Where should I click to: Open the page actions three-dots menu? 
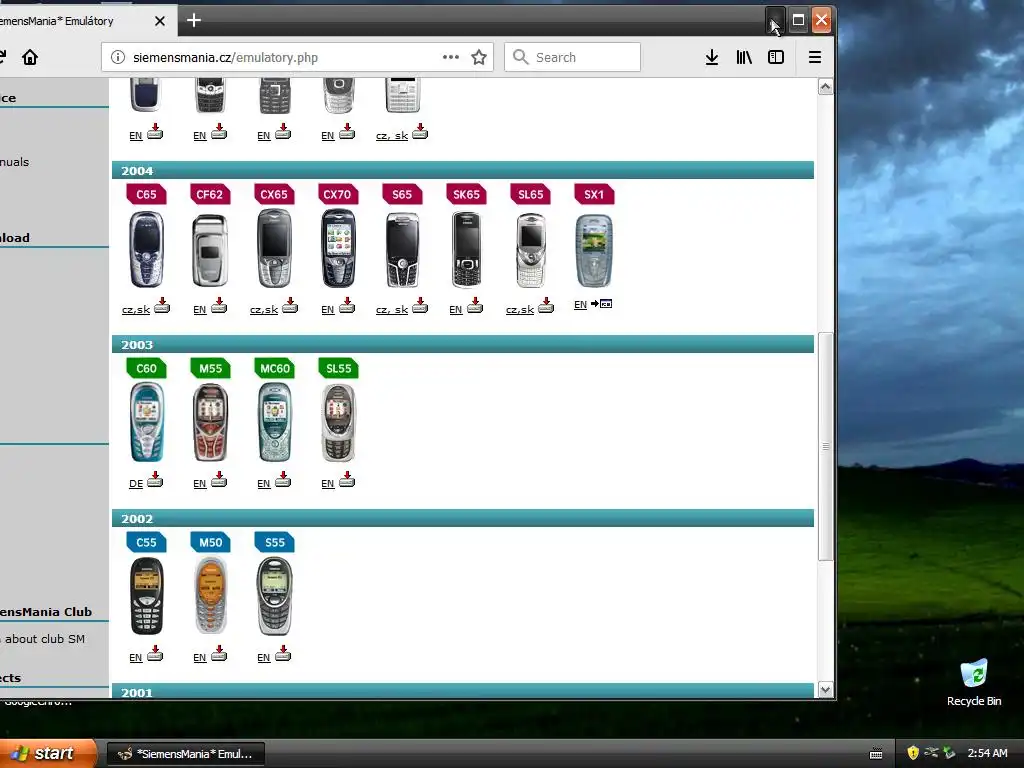tap(451, 57)
